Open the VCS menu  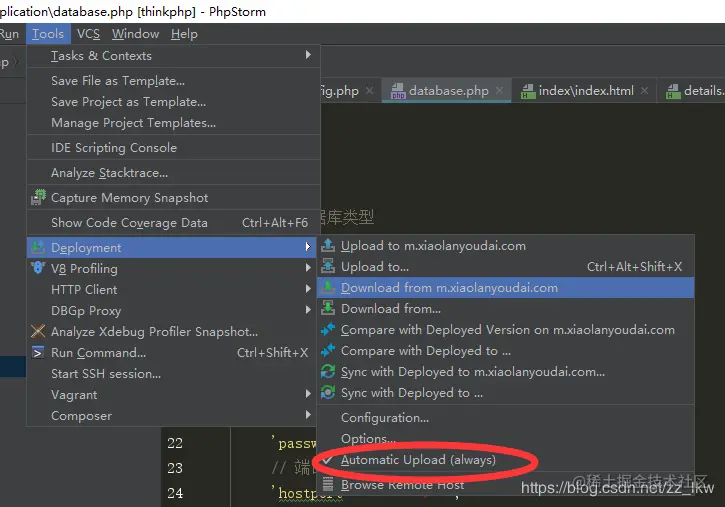(88, 34)
